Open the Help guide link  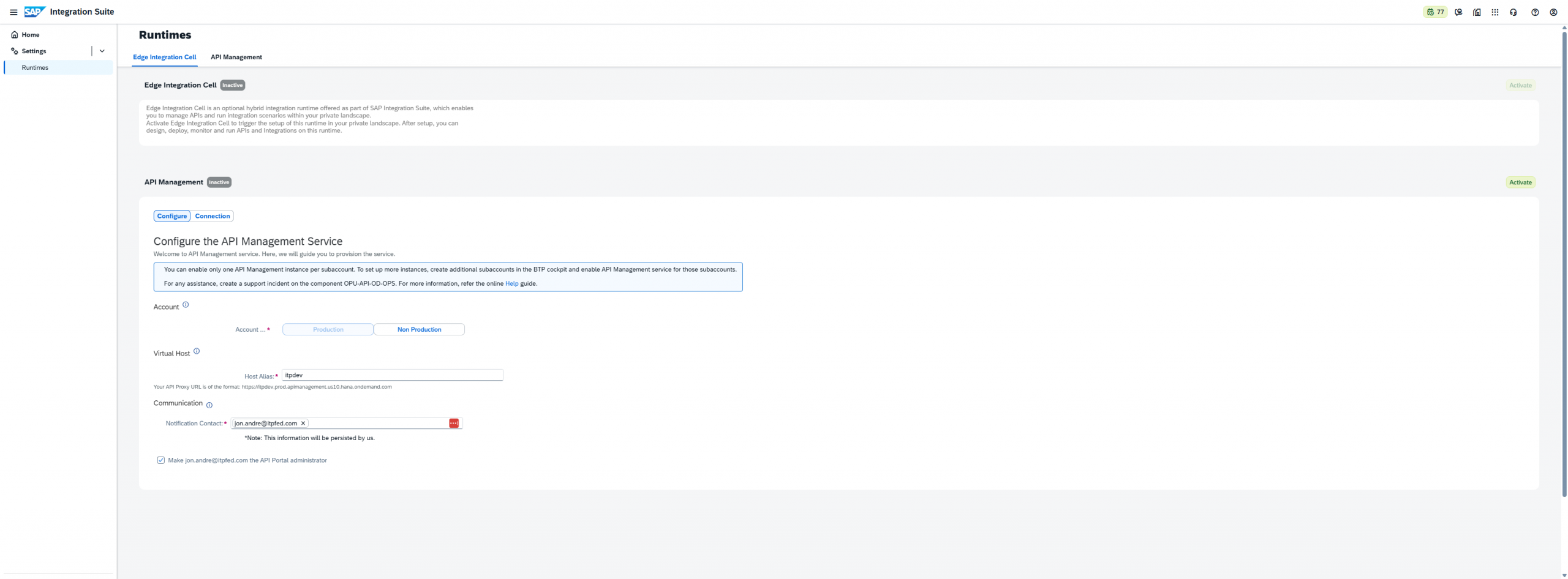click(x=511, y=284)
